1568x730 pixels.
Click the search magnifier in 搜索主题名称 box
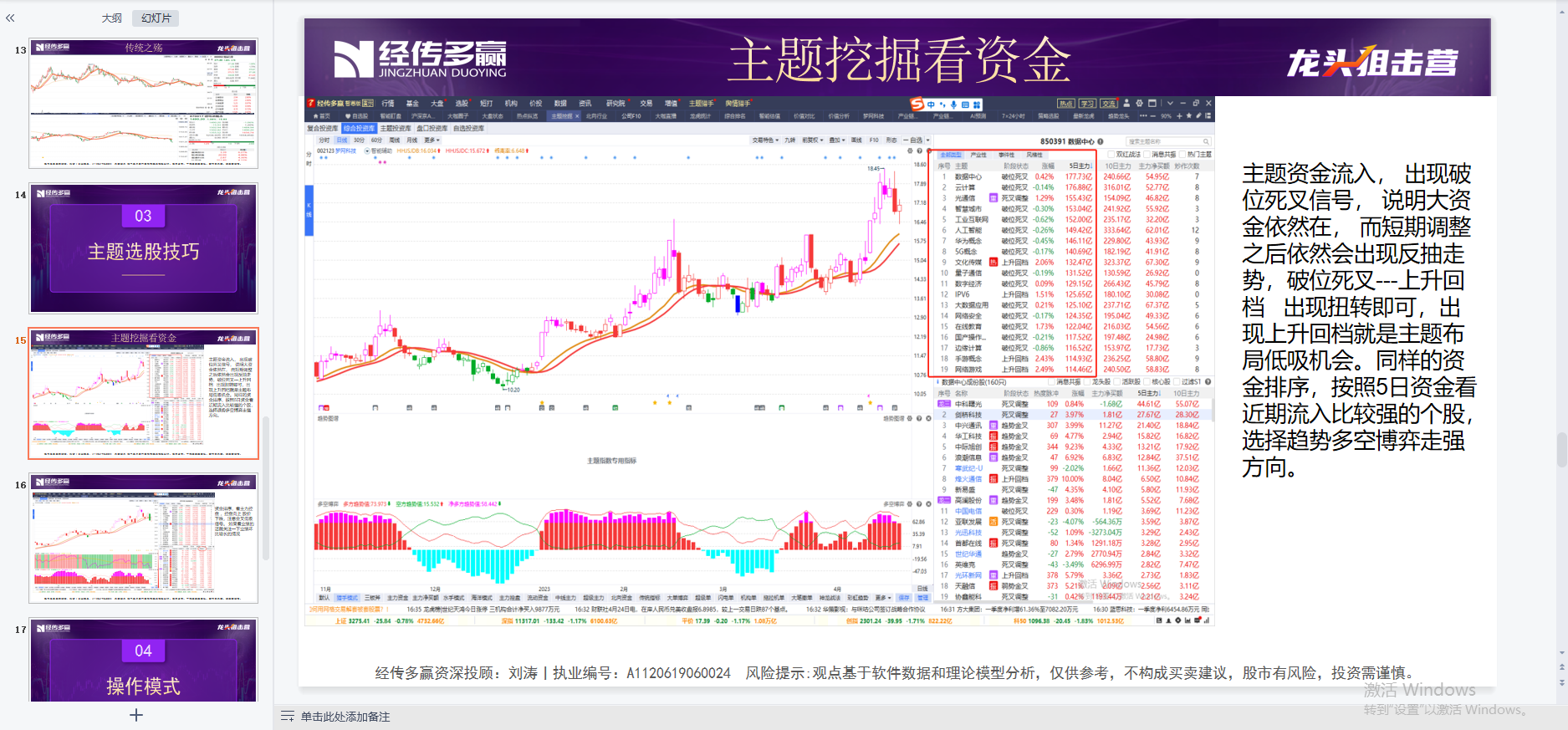(1206, 141)
